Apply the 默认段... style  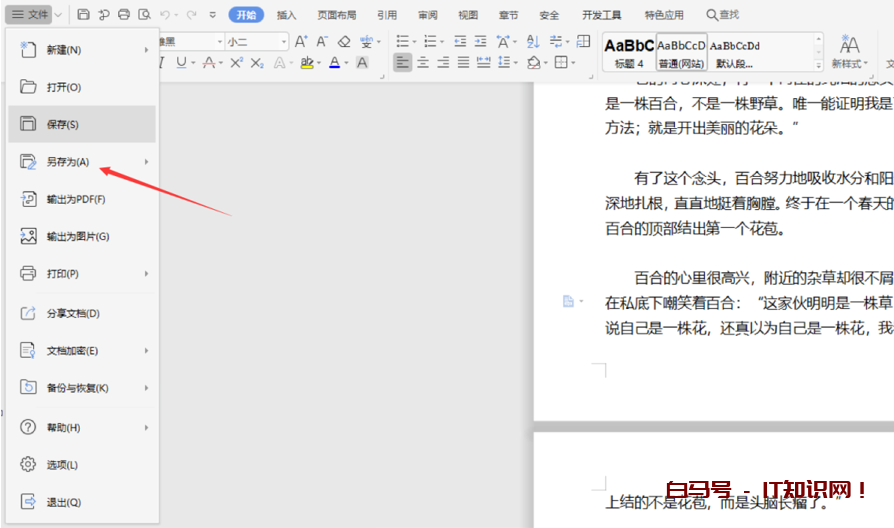pyautogui.click(x=734, y=52)
